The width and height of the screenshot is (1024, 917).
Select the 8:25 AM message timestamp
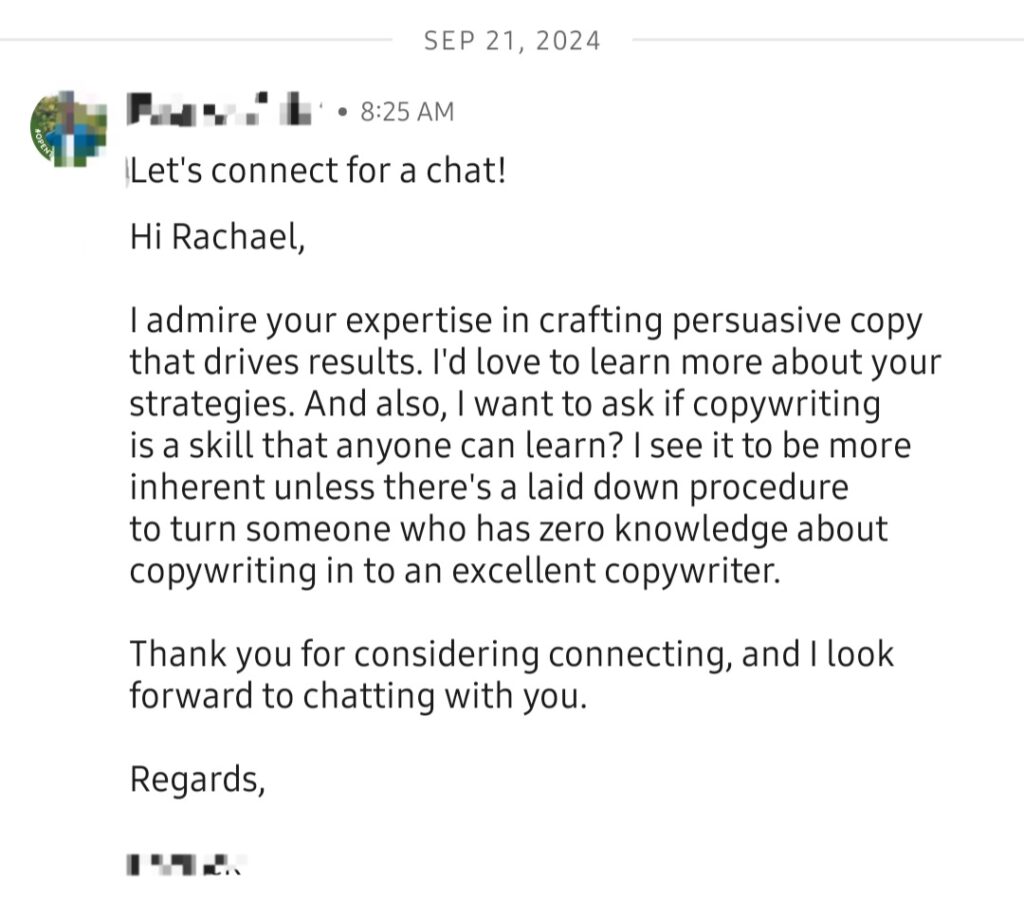[x=407, y=112]
